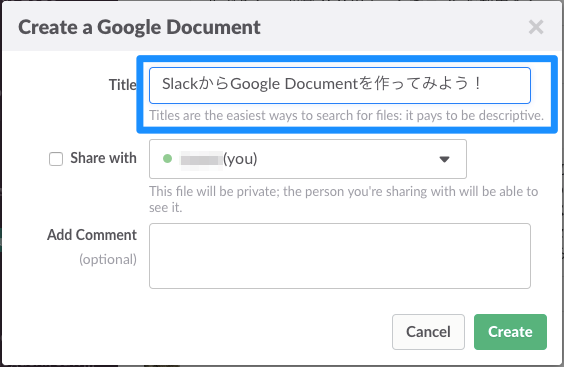Image resolution: width=564 pixels, height=367 pixels.
Task: Click the Title field label
Action: (x=123, y=85)
